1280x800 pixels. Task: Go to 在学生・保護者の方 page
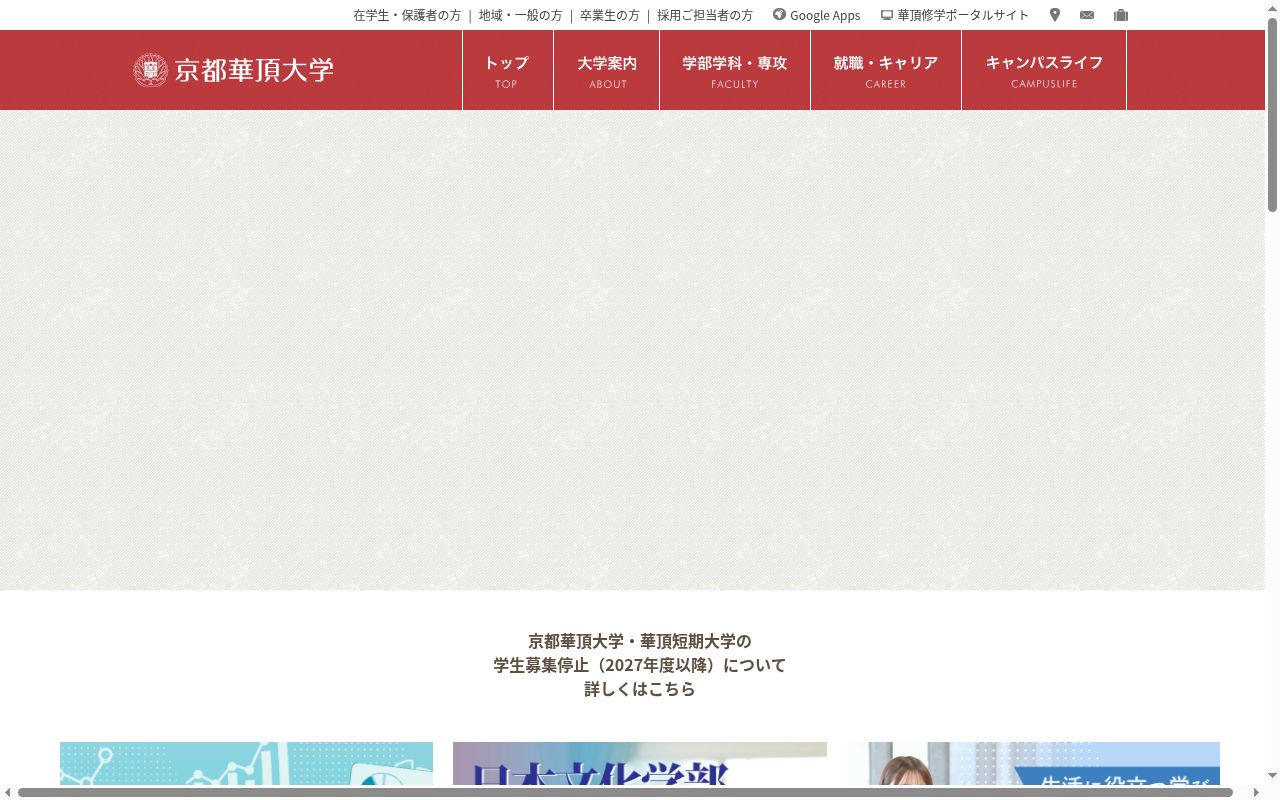click(x=407, y=15)
